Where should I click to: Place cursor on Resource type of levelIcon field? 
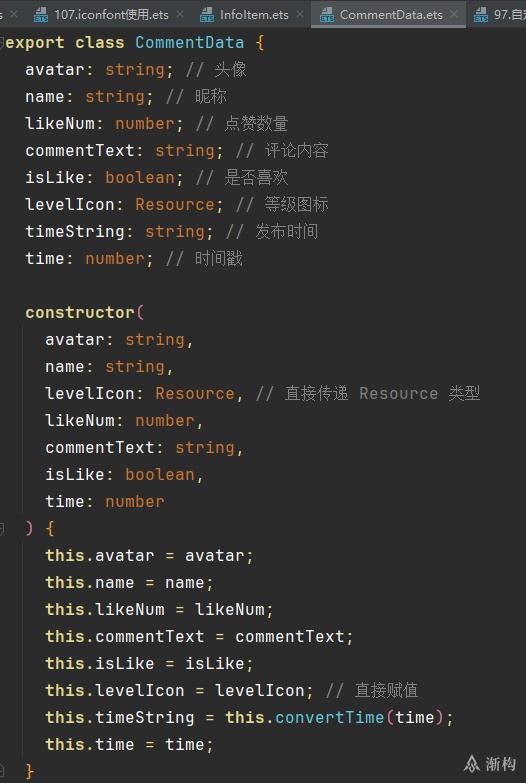(174, 204)
